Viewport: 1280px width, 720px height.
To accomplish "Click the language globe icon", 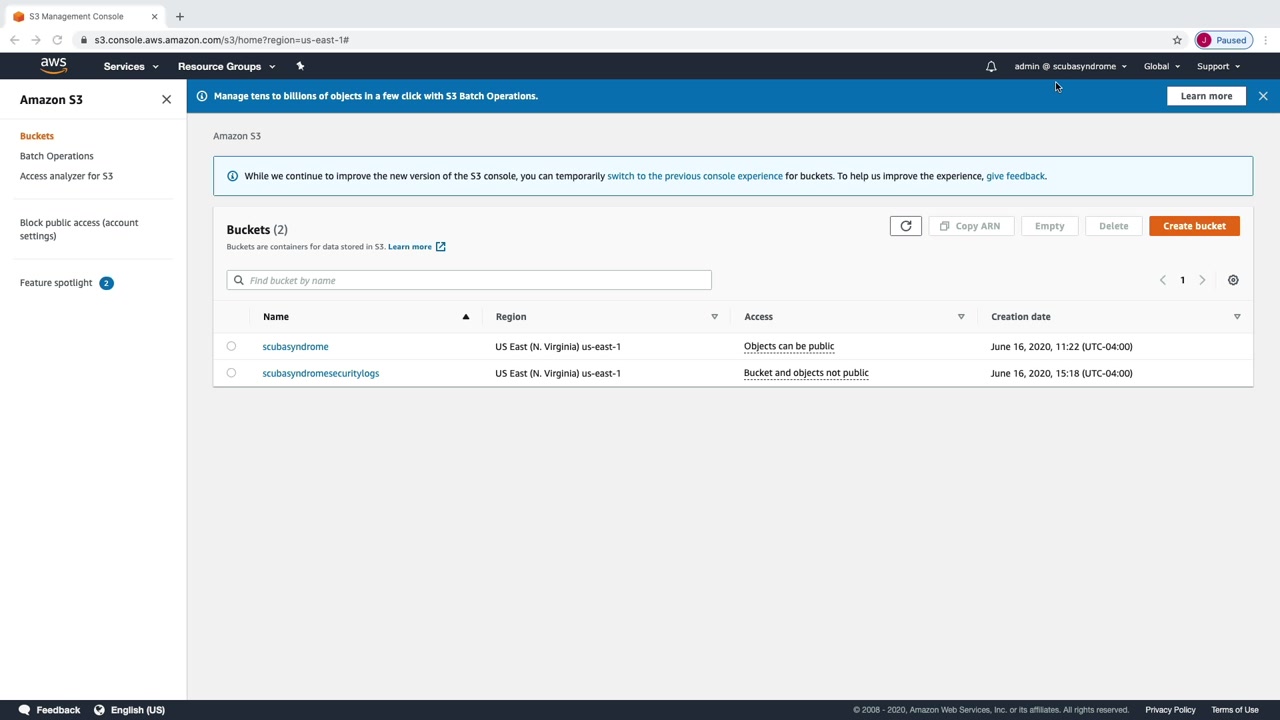I will (99, 710).
